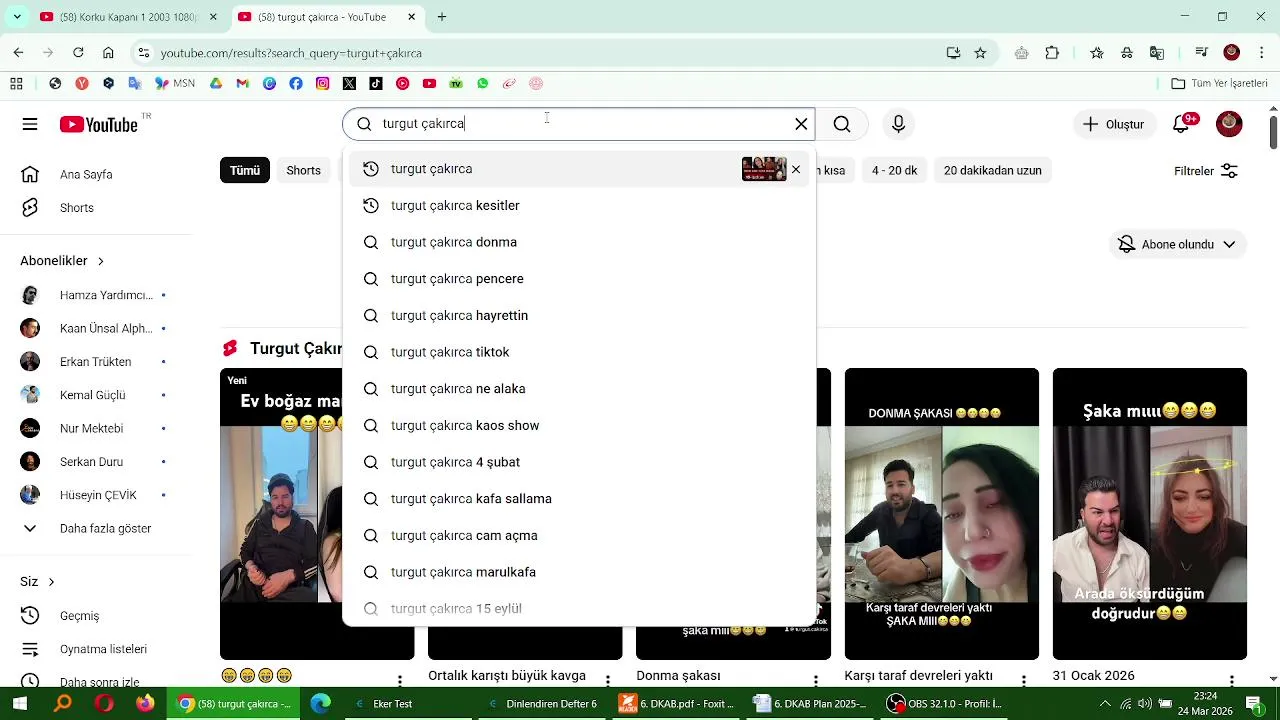The height and width of the screenshot is (720, 1280).
Task: Run search with the magnifier button
Action: click(842, 124)
